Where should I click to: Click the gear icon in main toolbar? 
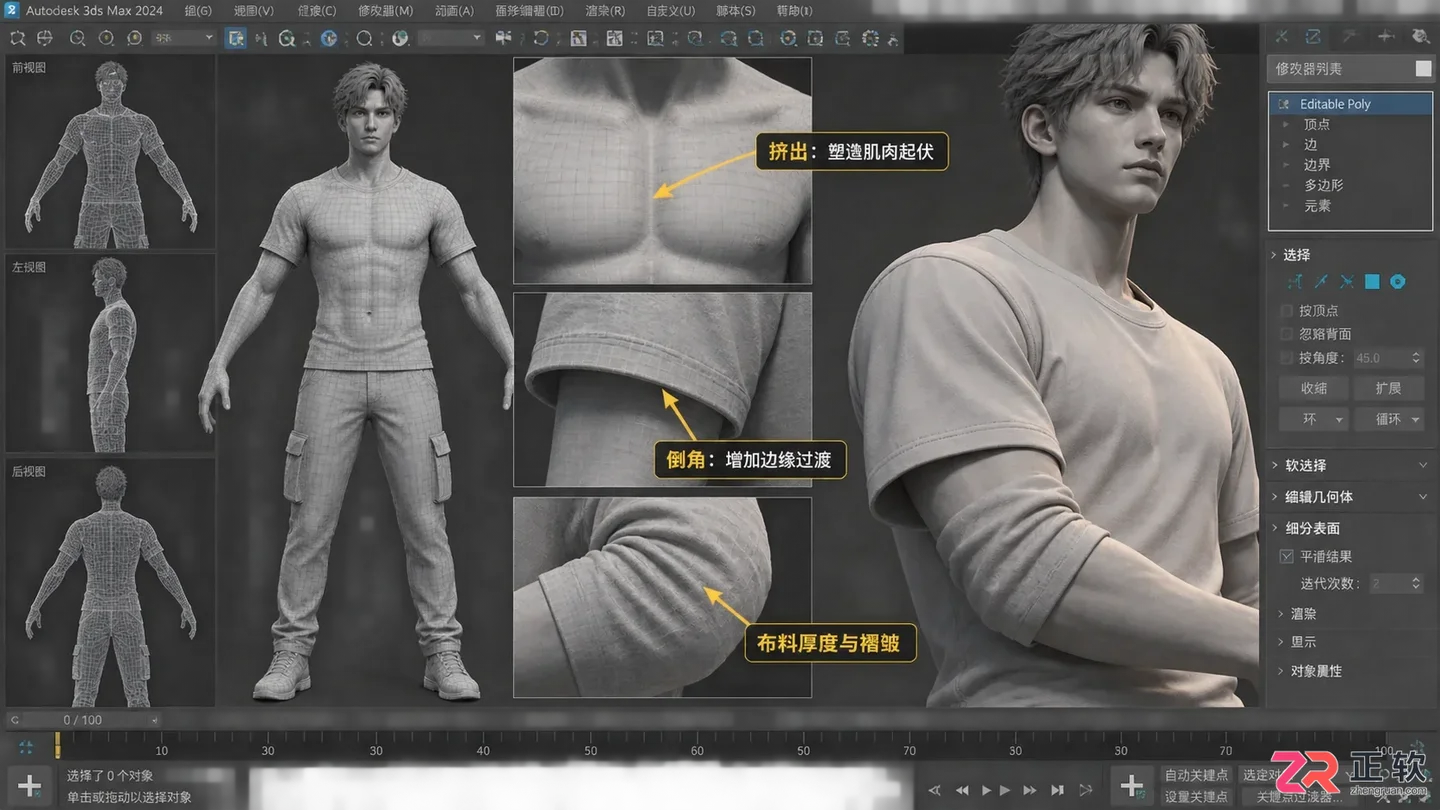click(870, 38)
